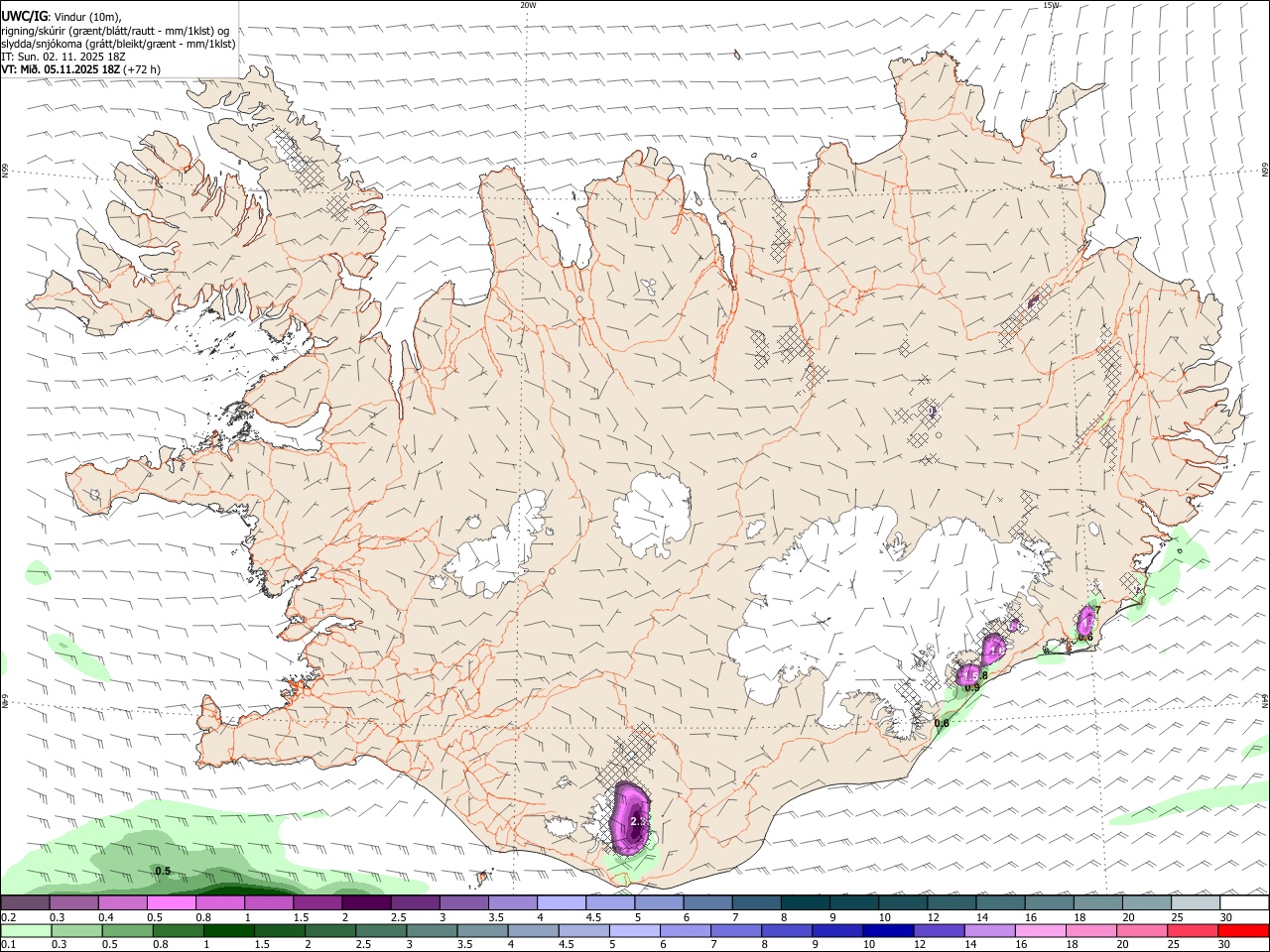This screenshot has height=952, width=1270.
Task: Click the '(+72 h)' forecast offset text
Action: 143,69
